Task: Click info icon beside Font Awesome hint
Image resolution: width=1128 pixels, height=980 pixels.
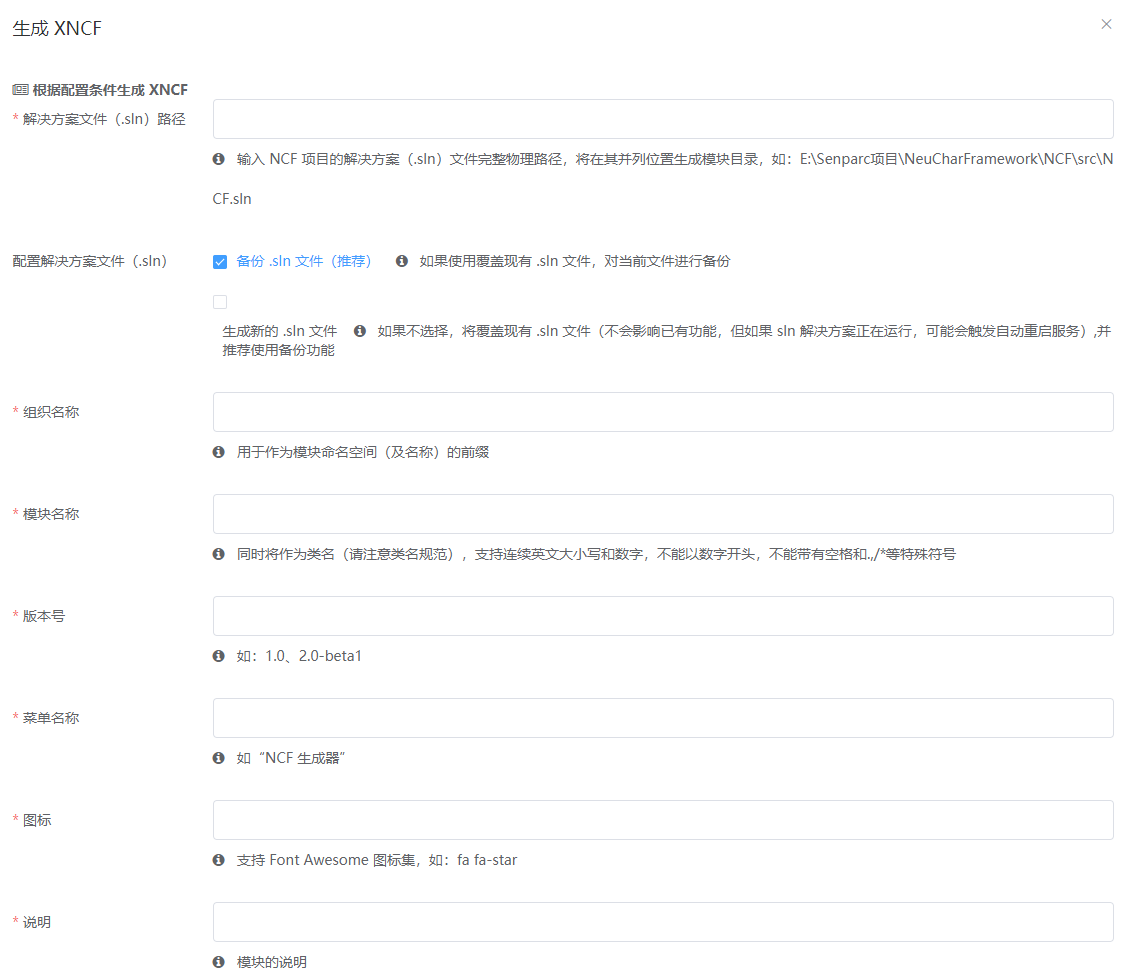Action: coord(219,860)
